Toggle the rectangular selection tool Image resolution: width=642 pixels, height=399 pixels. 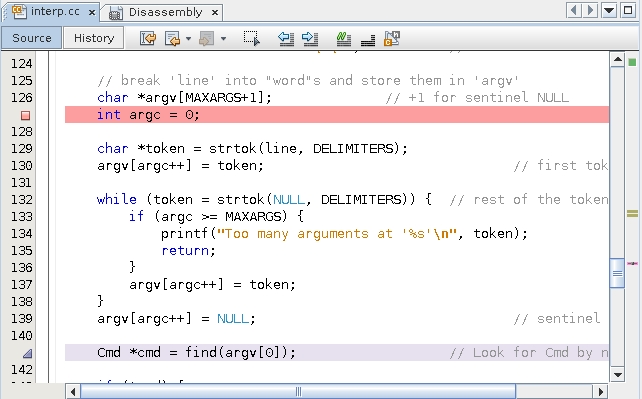[x=251, y=38]
